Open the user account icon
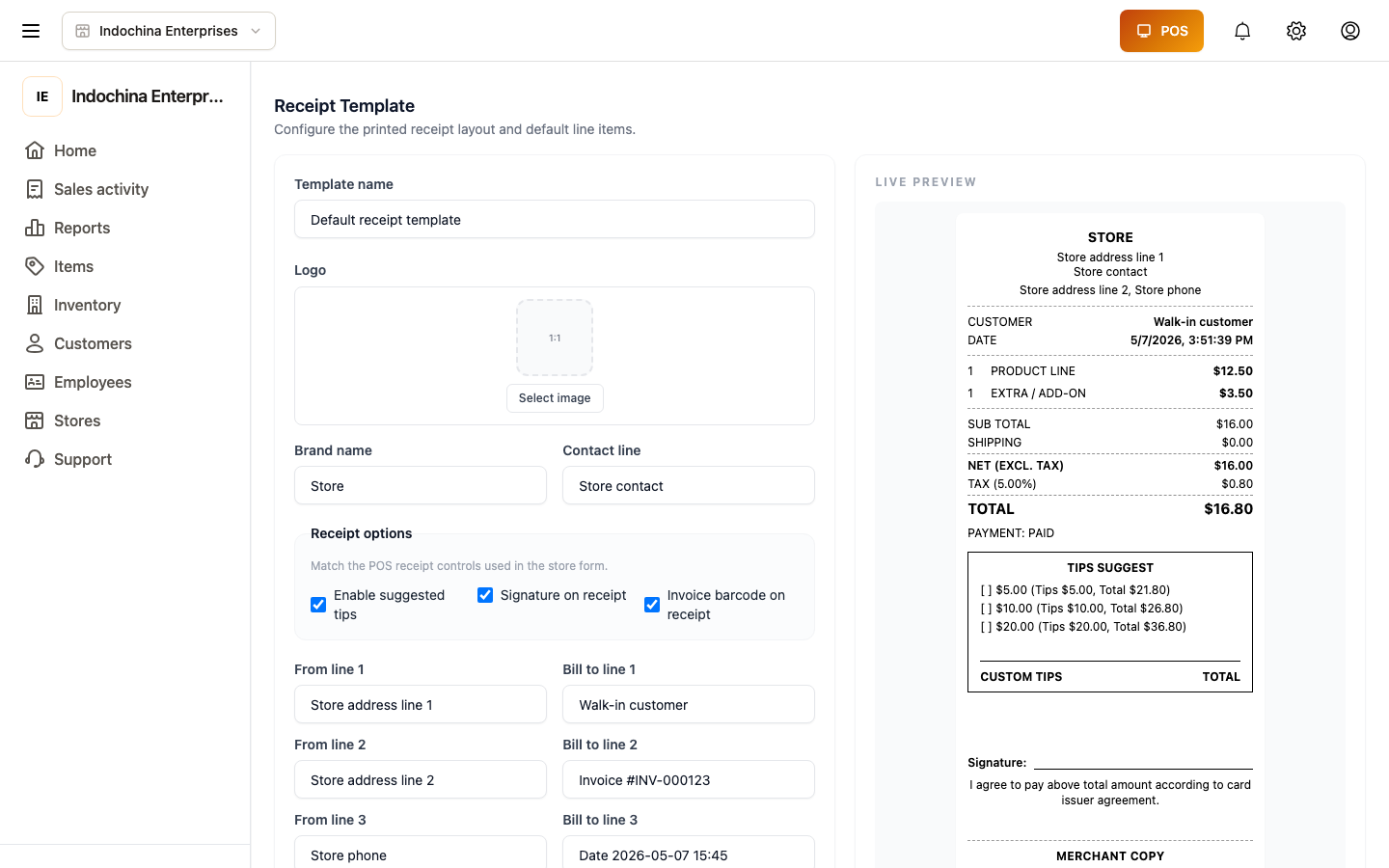 coord(1350,31)
